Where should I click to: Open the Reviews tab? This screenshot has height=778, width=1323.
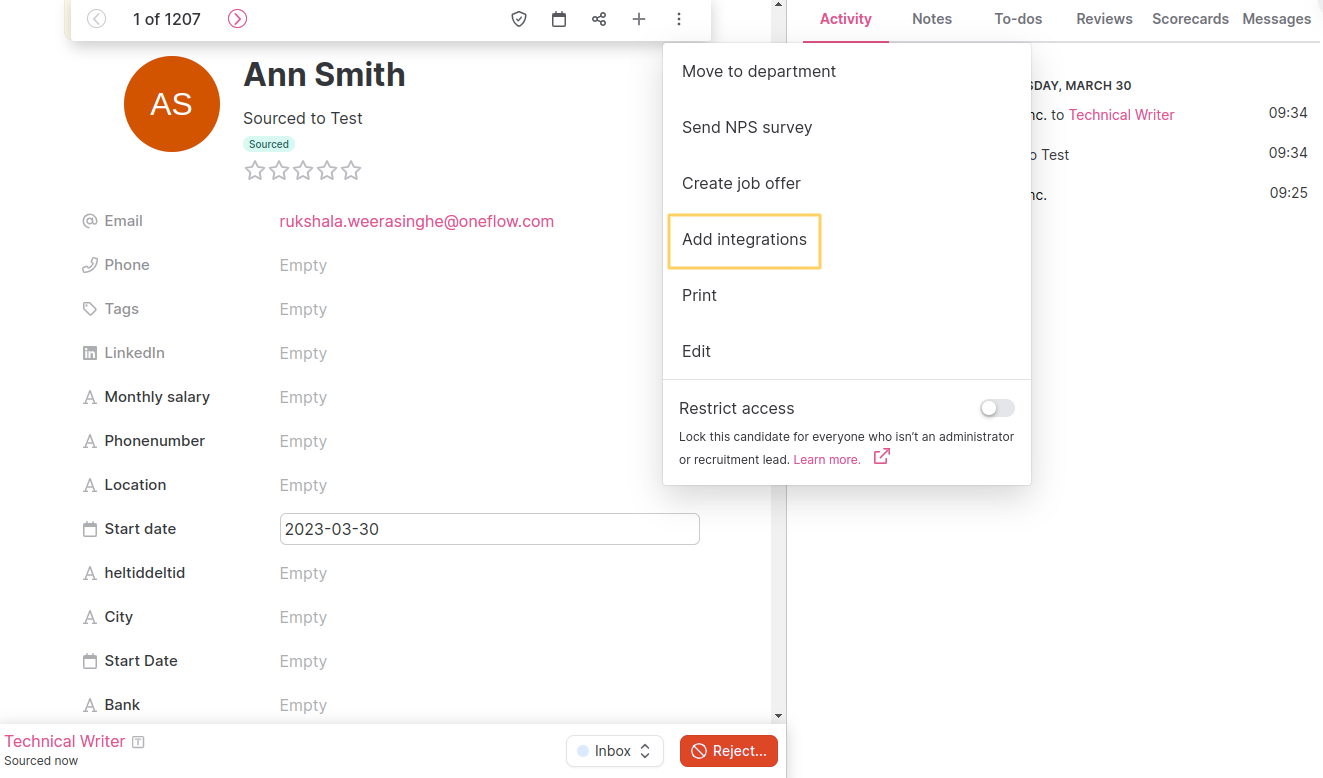pyautogui.click(x=1104, y=19)
